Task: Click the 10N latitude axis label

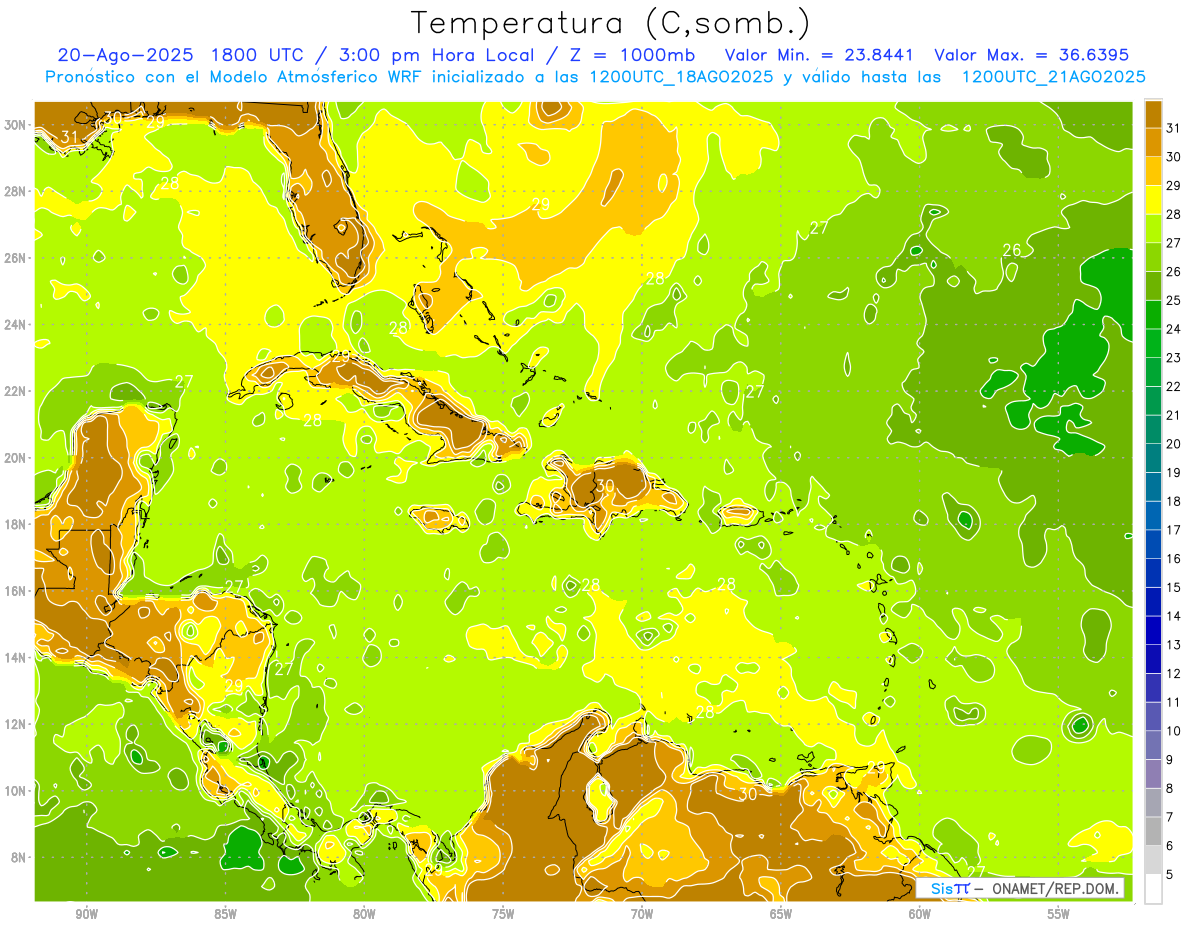Action: click(x=17, y=791)
